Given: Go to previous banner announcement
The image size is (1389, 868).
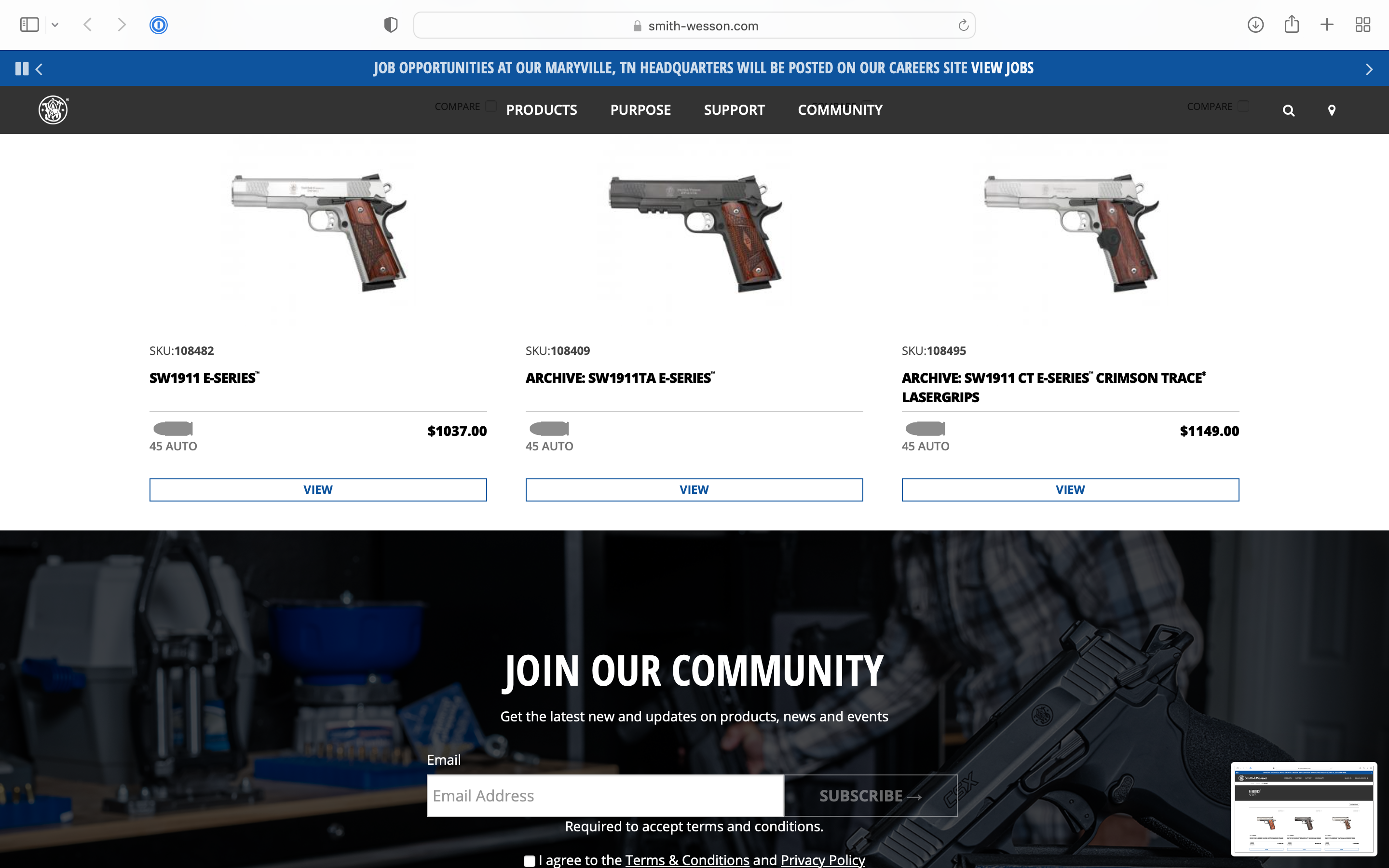Looking at the screenshot, I should [x=39, y=69].
